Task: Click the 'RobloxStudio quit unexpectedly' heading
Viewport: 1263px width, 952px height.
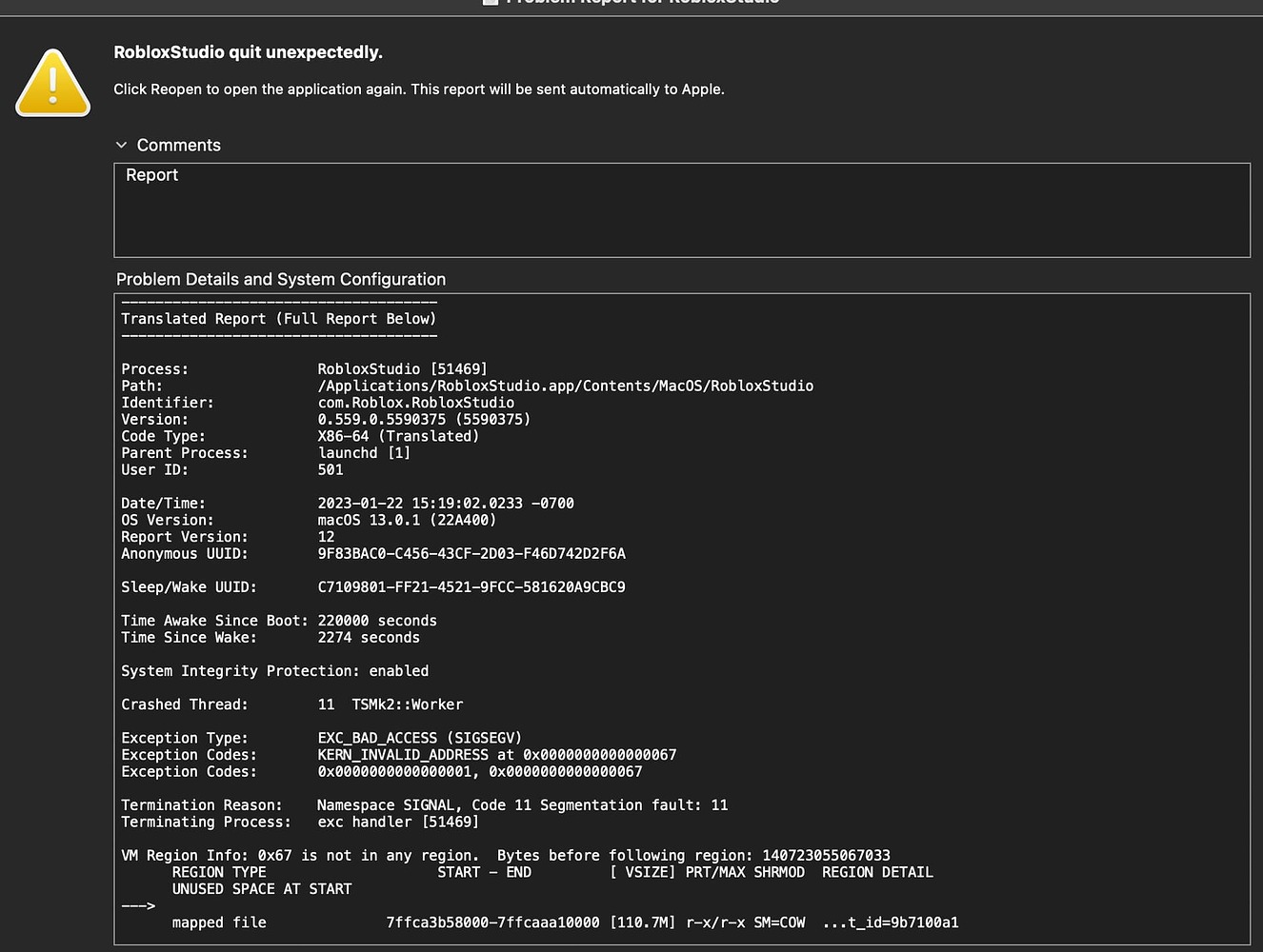Action: point(248,51)
